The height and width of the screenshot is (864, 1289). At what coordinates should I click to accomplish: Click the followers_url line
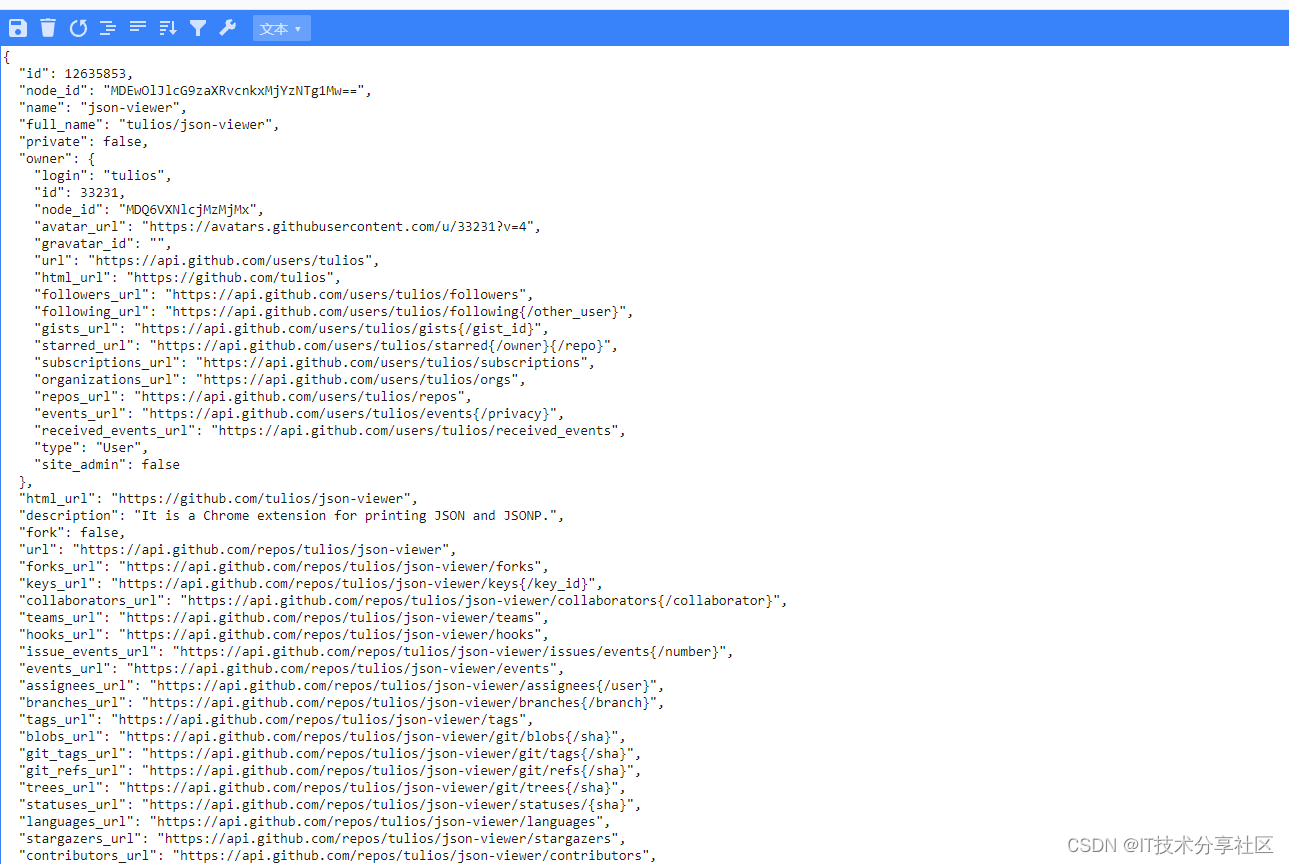click(284, 294)
